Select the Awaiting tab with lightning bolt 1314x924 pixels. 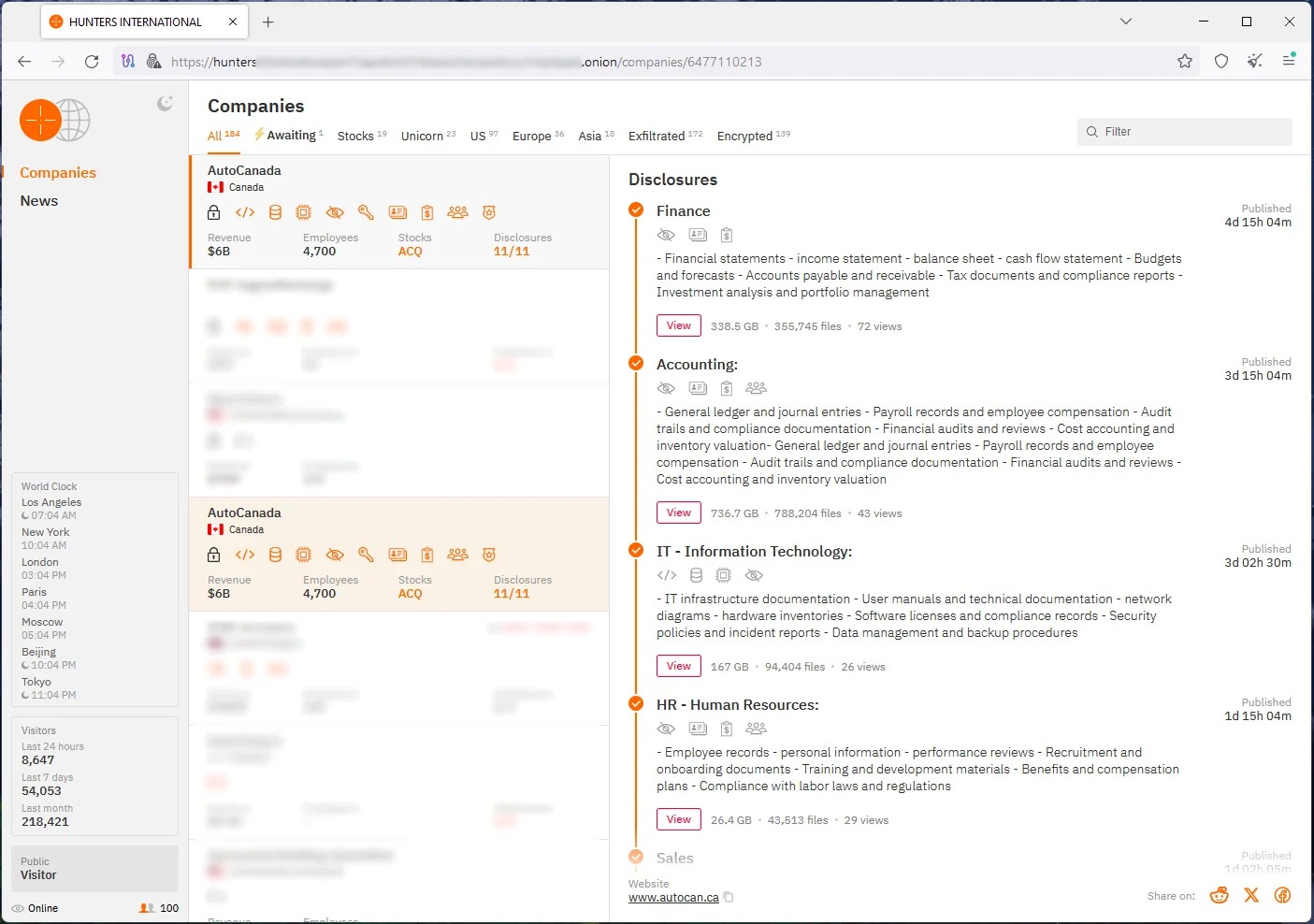click(x=290, y=136)
